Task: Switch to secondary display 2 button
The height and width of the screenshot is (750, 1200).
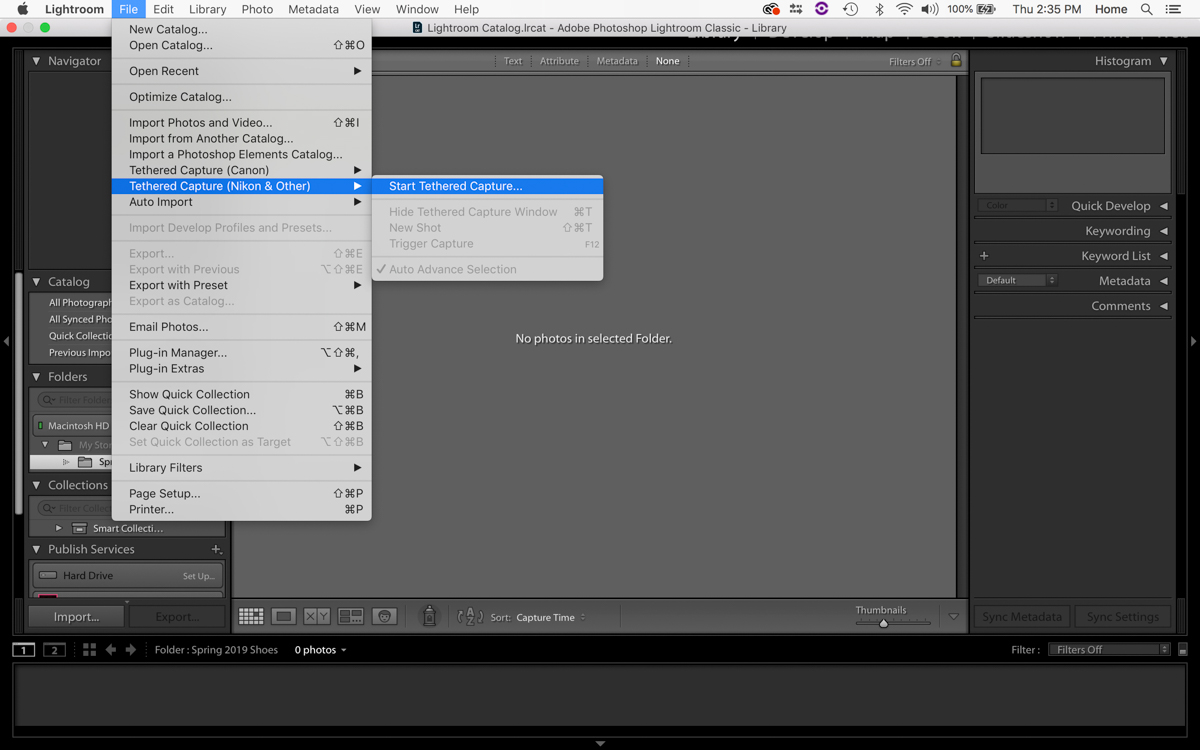Action: pos(54,650)
